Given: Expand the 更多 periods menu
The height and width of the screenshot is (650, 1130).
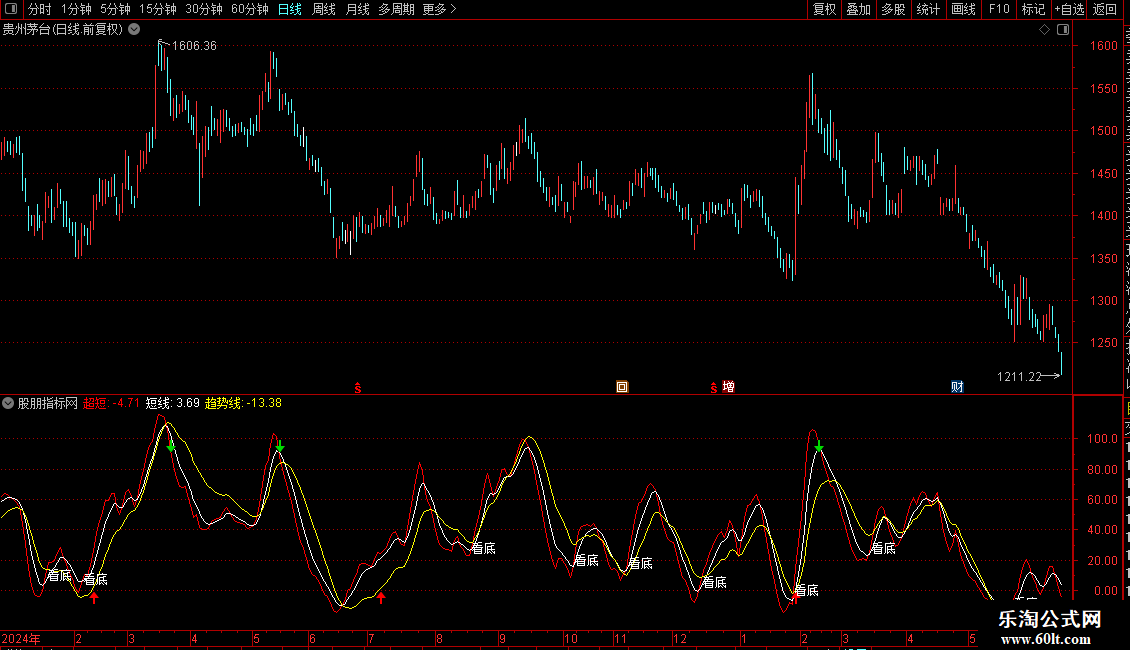Looking at the screenshot, I should (x=439, y=9).
